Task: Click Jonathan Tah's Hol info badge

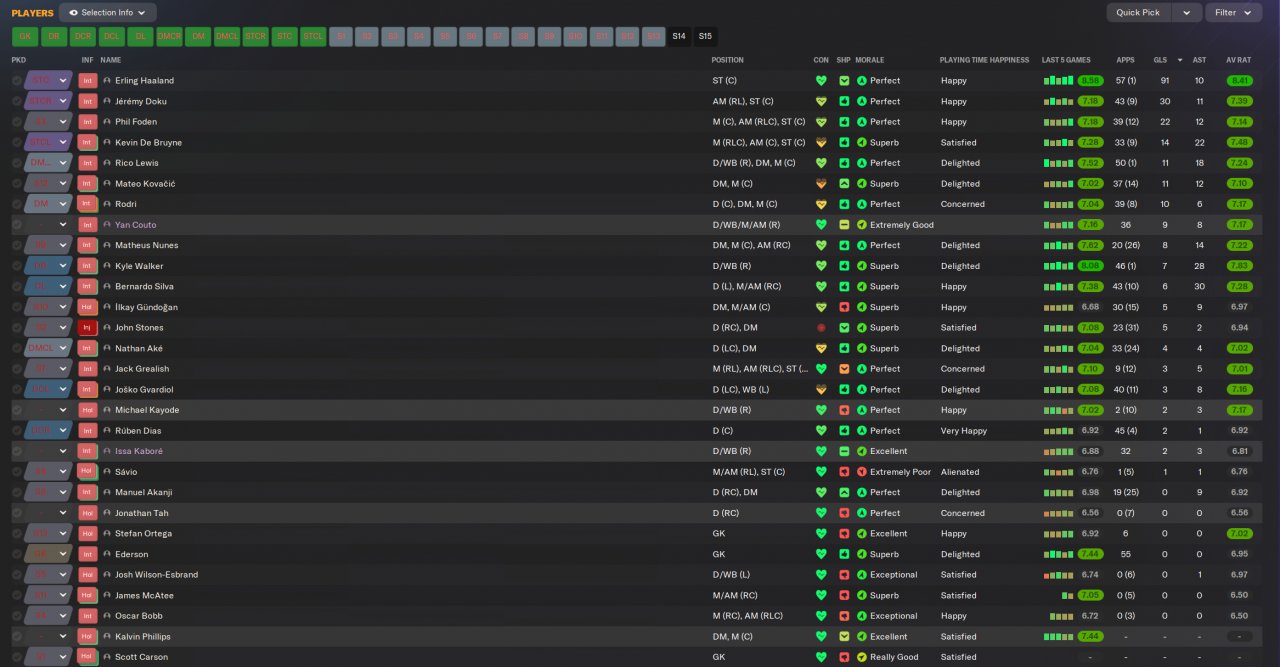Action: (87, 513)
